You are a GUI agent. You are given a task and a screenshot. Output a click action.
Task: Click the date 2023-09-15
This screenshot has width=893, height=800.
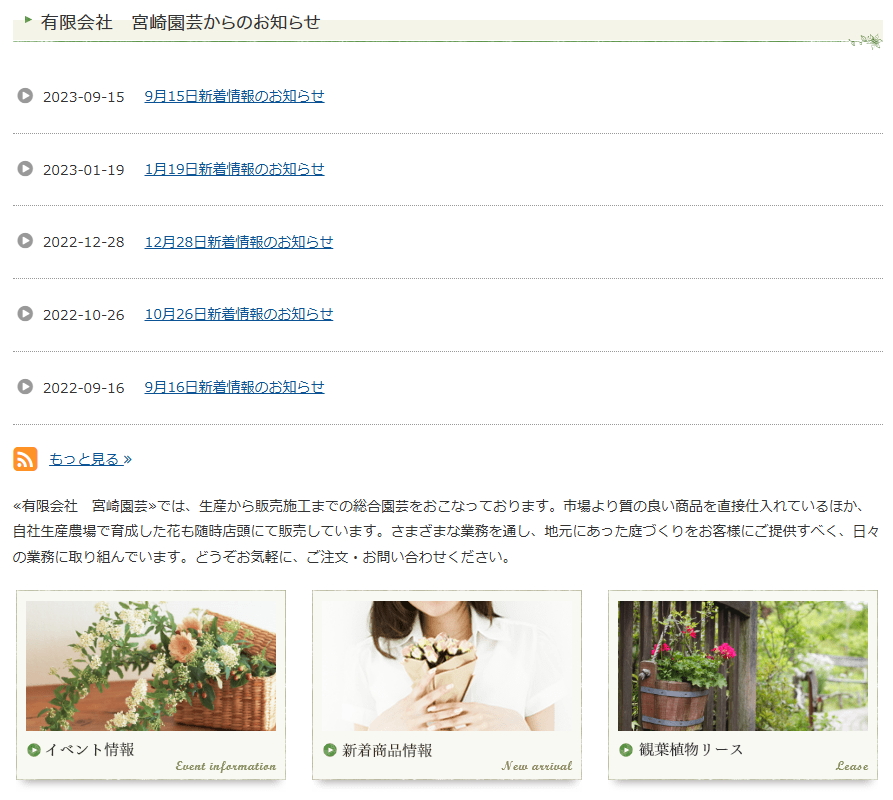84,97
